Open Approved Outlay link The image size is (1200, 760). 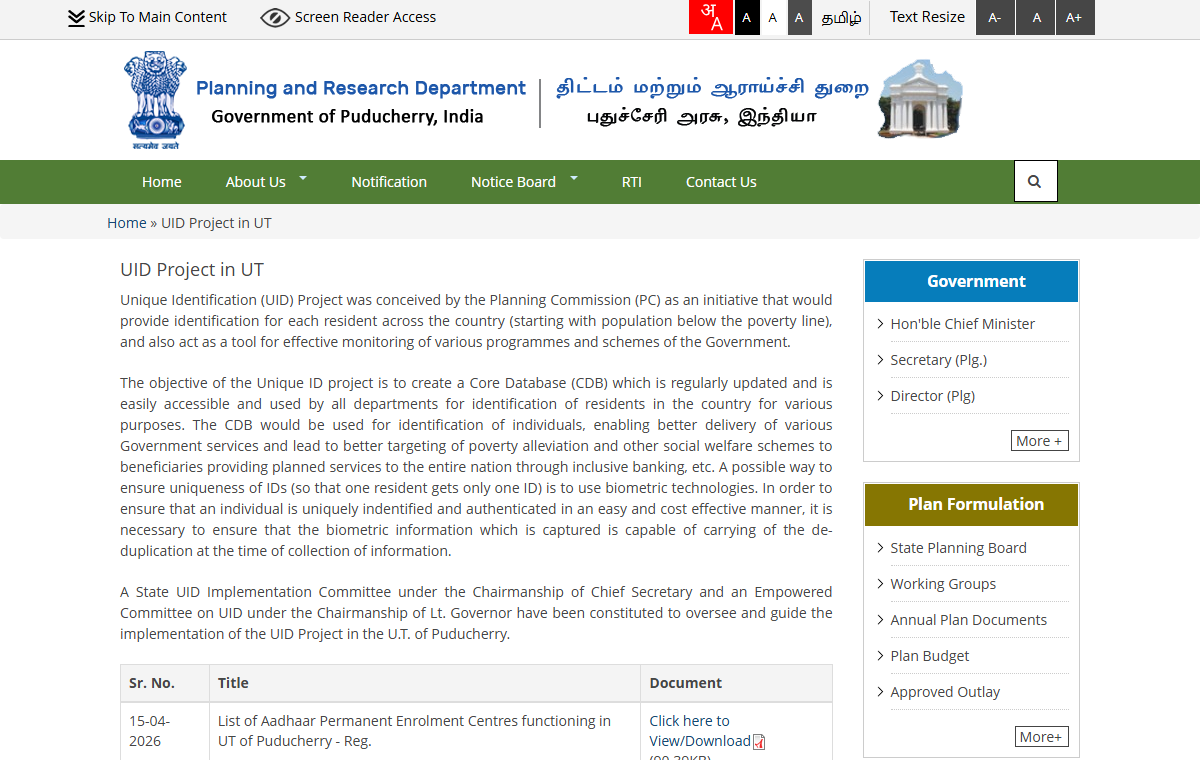(945, 692)
